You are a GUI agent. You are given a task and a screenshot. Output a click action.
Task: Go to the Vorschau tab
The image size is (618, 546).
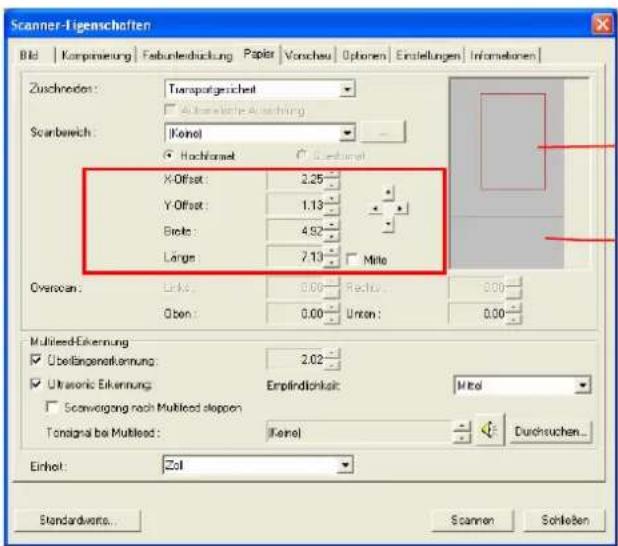[x=308, y=56]
